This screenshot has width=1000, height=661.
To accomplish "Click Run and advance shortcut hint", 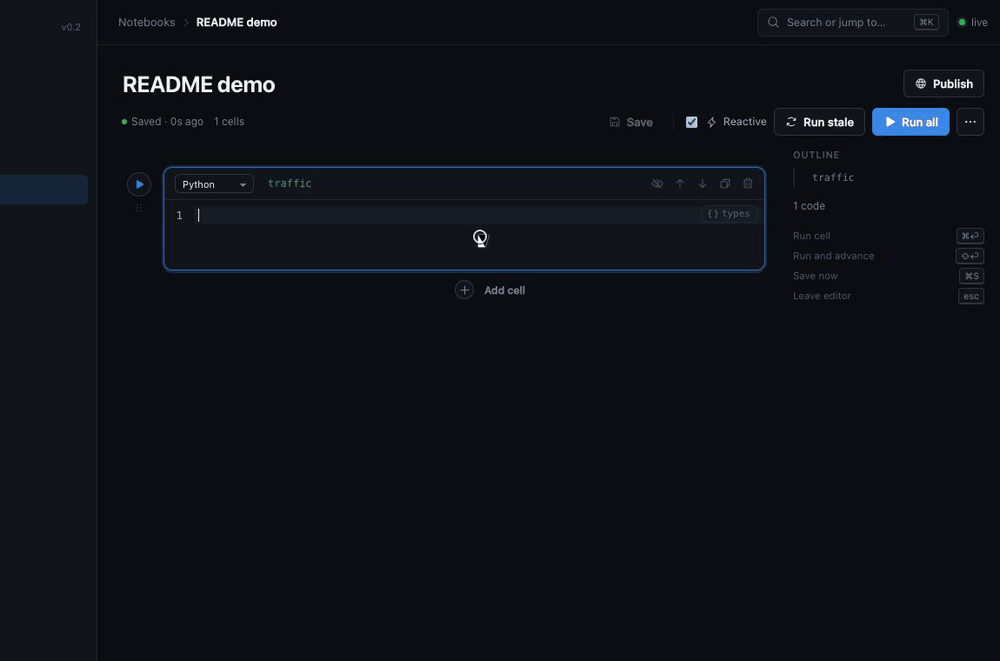I will click(x=834, y=256).
